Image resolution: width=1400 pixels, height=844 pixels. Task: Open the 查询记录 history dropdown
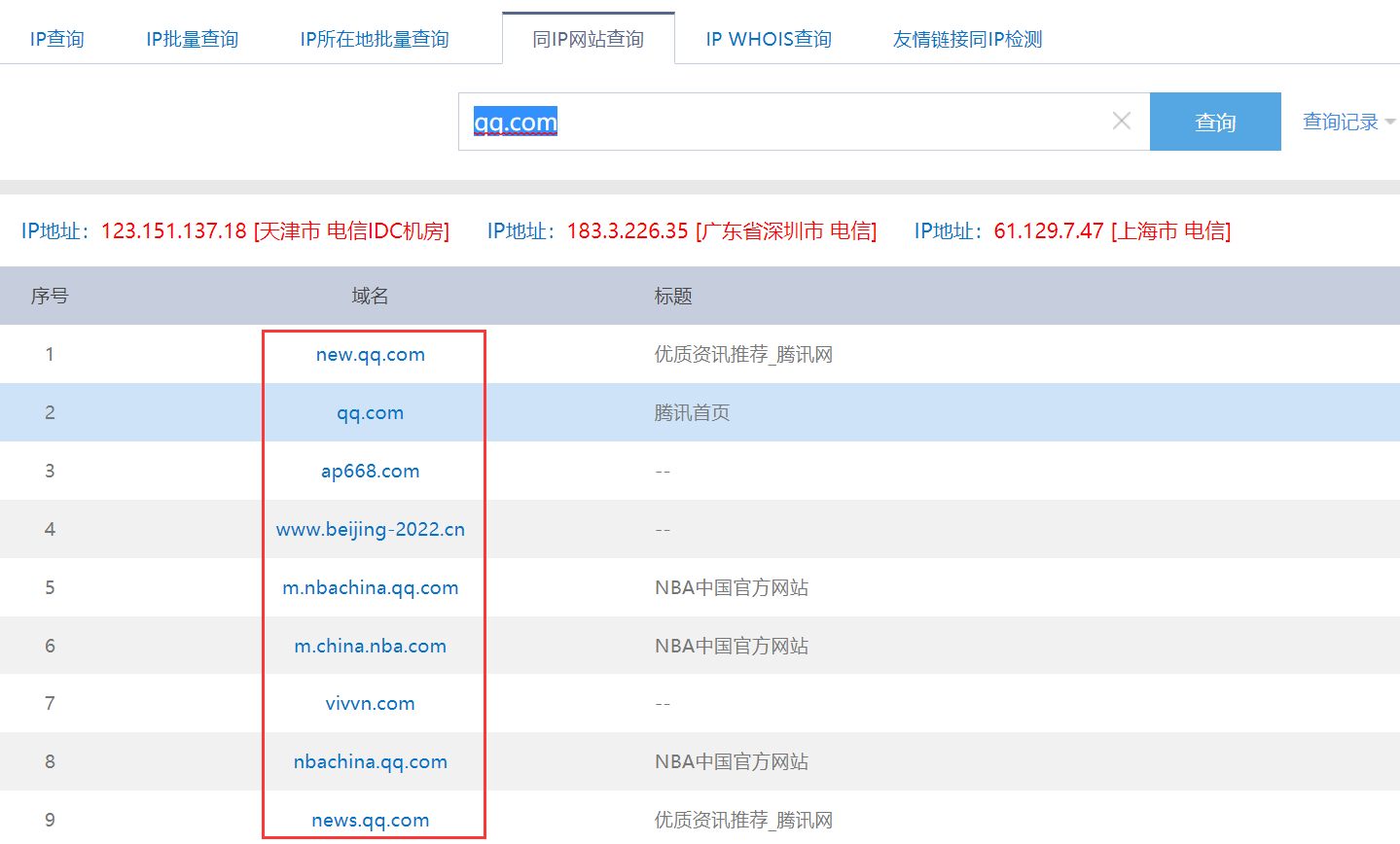click(1348, 122)
